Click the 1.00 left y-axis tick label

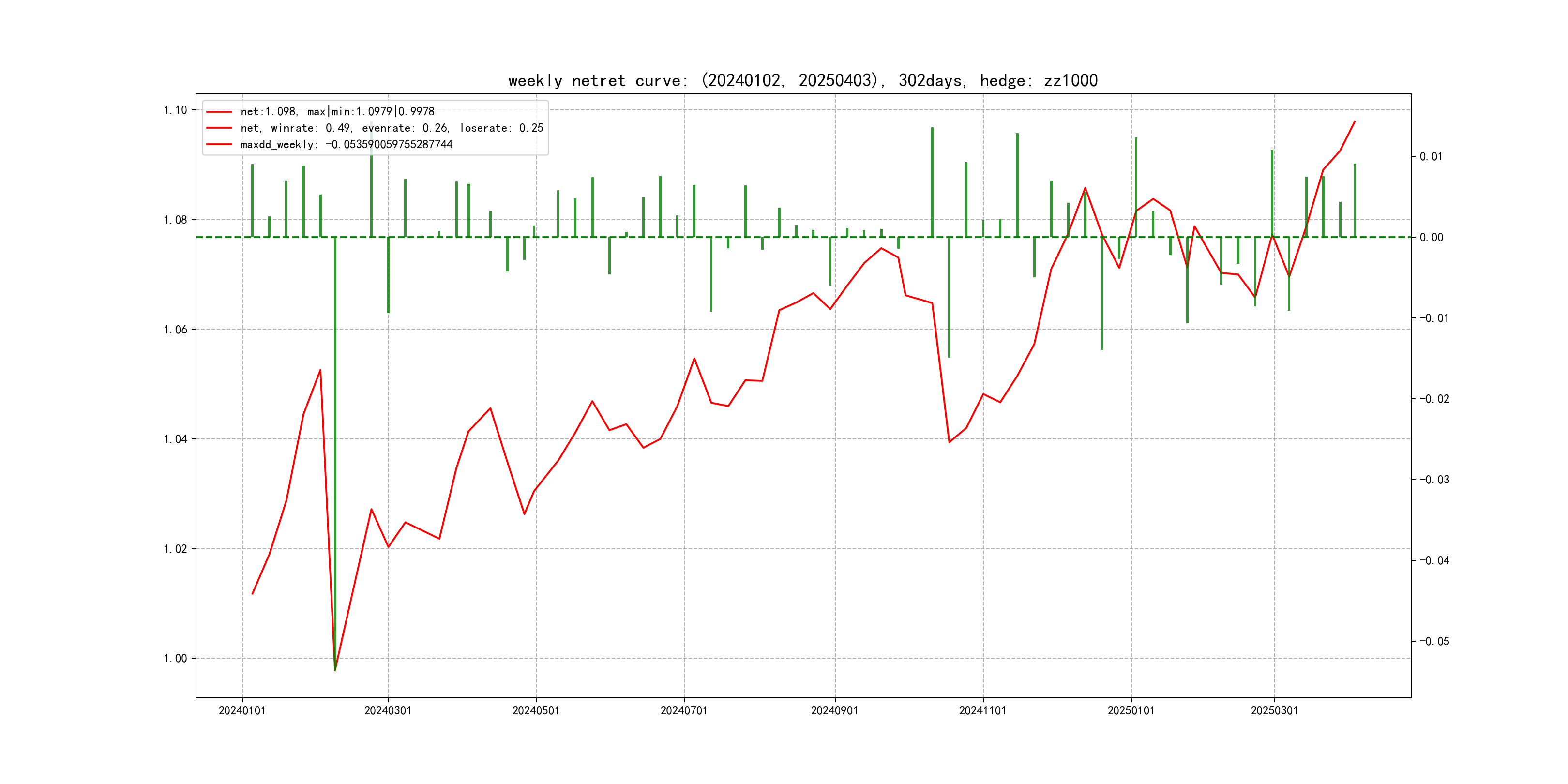(175, 658)
